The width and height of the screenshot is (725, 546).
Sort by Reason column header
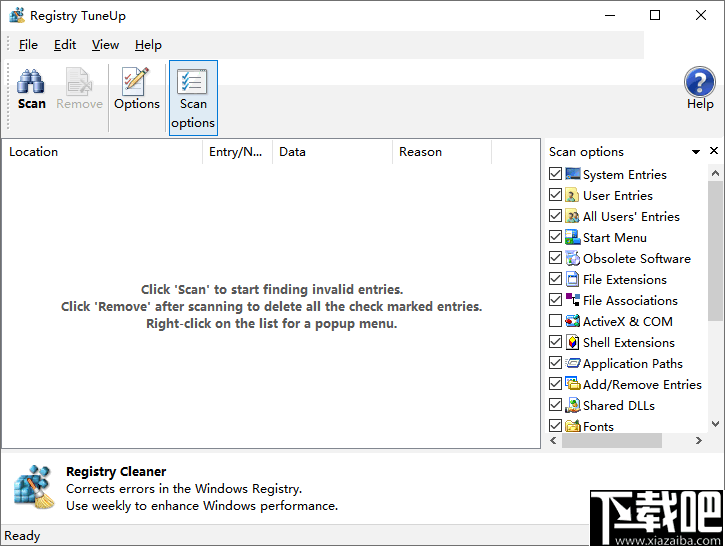click(x=442, y=152)
